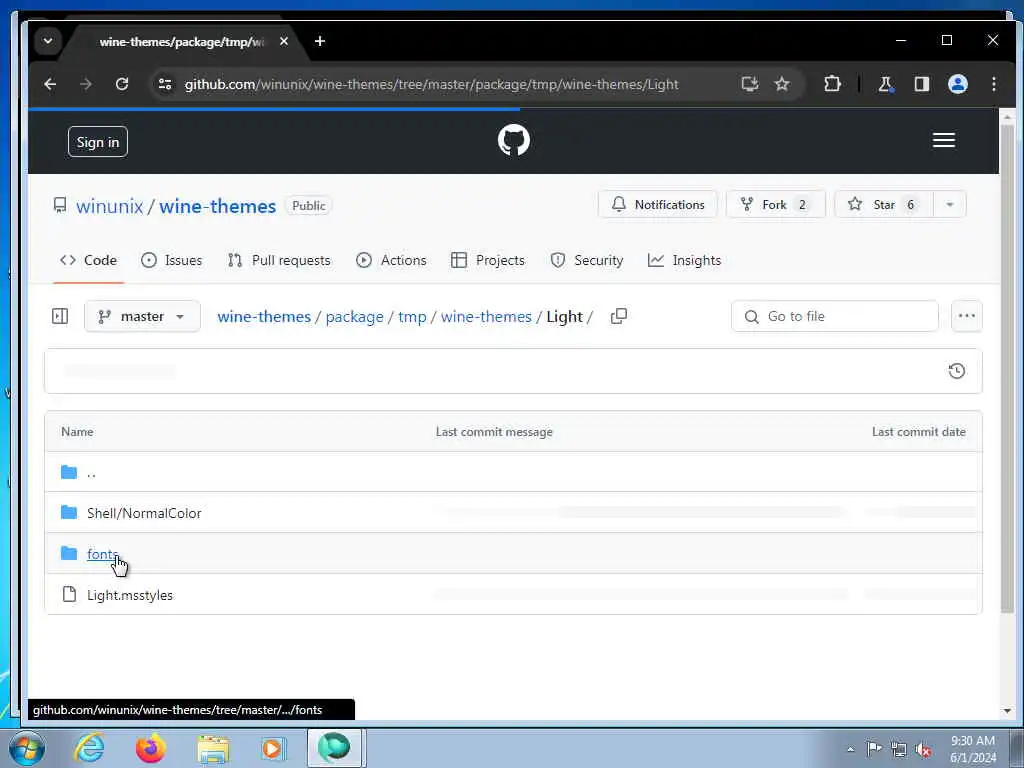The height and width of the screenshot is (768, 1024).
Task: Toggle the browser side panel
Action: click(921, 84)
